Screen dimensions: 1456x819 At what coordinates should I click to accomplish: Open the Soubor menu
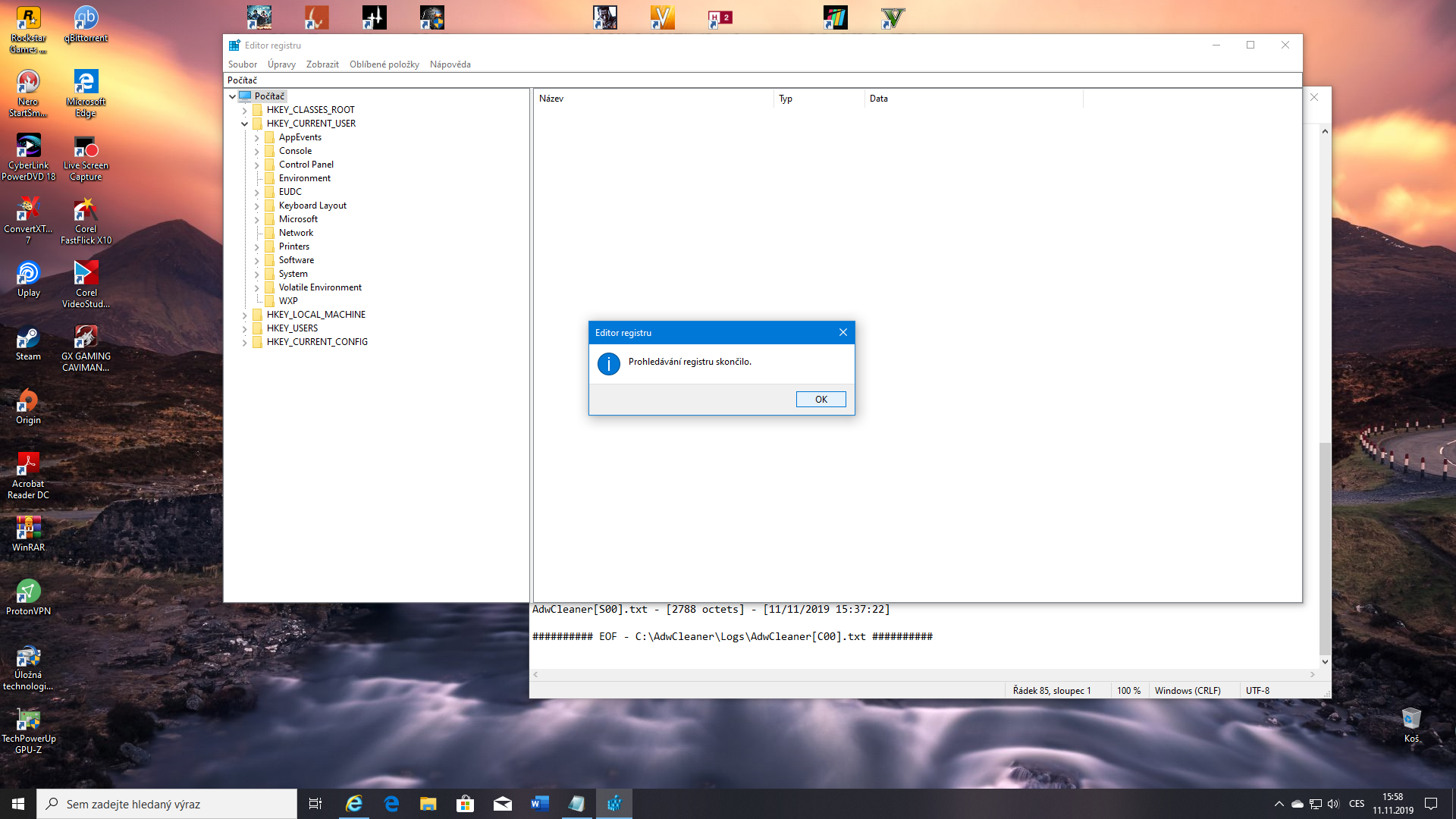(242, 64)
